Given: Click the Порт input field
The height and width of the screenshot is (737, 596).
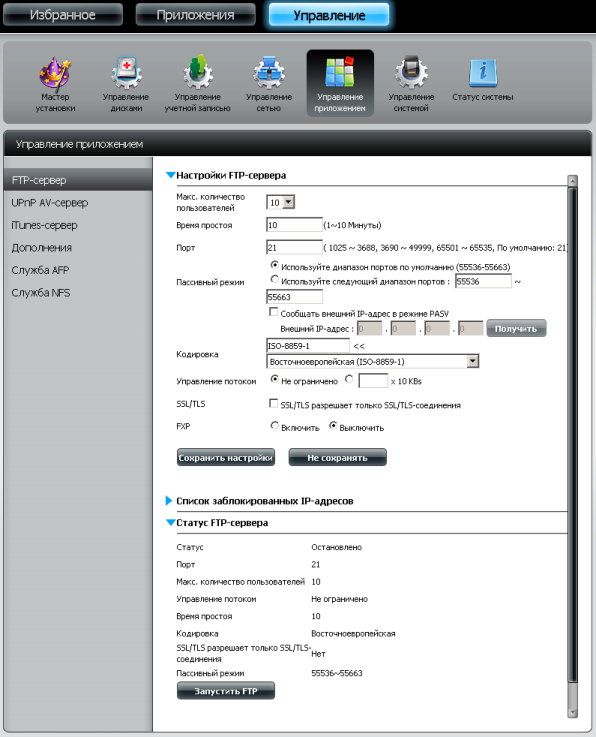Looking at the screenshot, I should (294, 248).
